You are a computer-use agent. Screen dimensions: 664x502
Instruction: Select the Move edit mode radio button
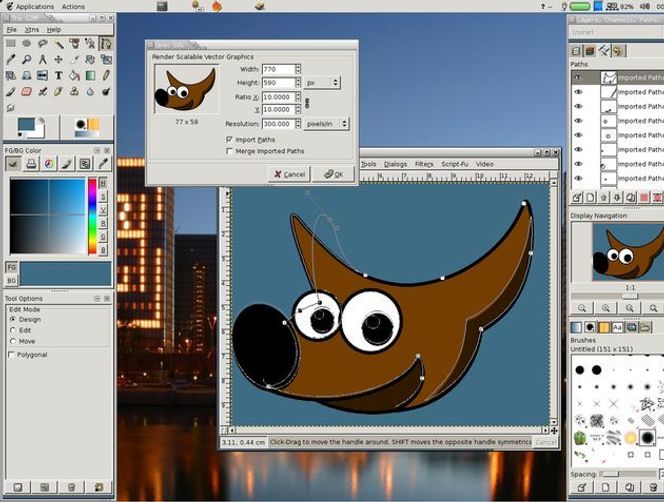tap(13, 341)
